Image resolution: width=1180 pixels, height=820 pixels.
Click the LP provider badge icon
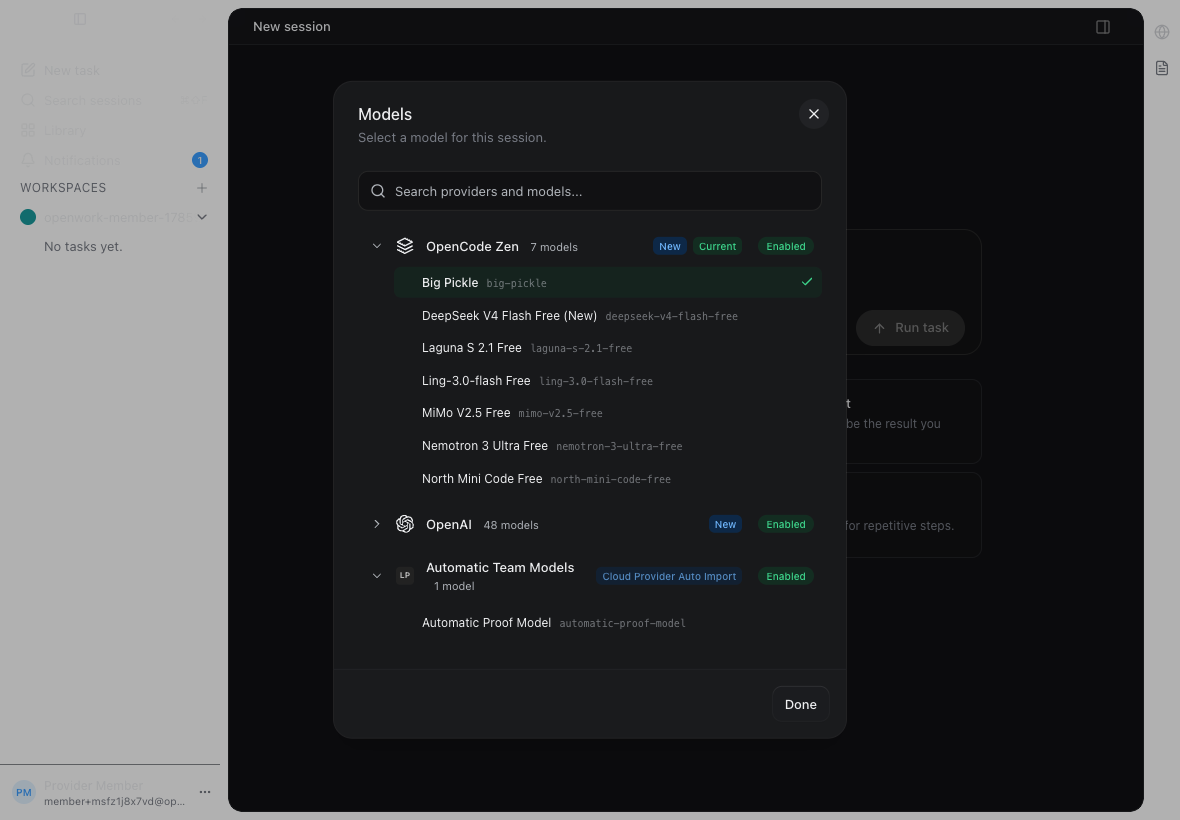coord(405,576)
